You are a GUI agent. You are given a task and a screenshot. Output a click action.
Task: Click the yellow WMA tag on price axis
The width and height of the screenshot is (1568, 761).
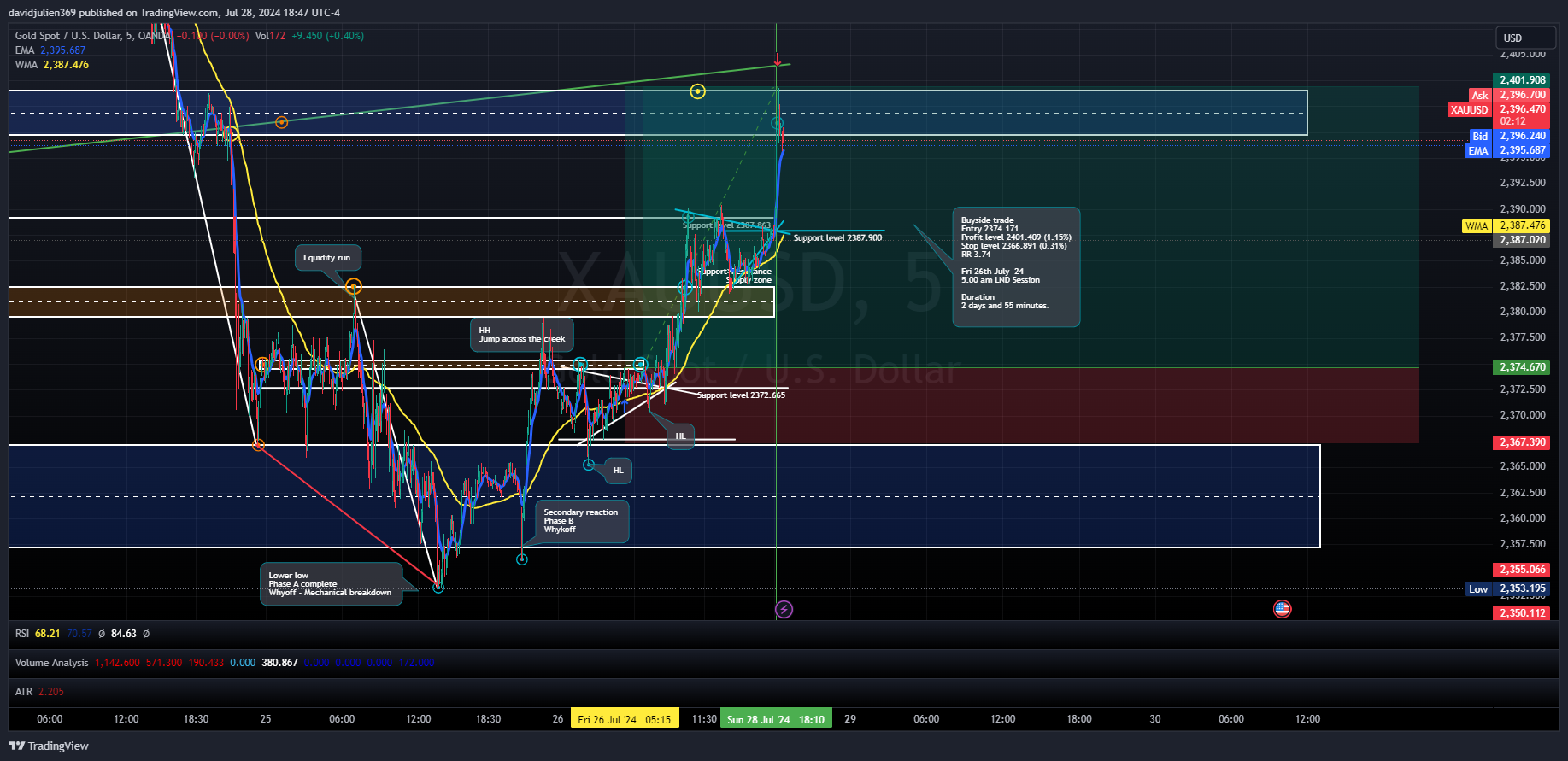point(1477,225)
